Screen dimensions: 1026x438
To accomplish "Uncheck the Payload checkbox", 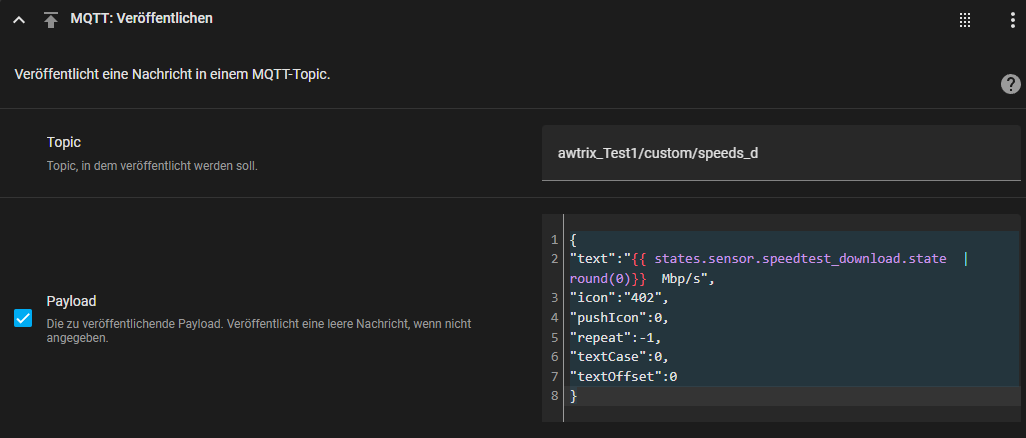I will click(x=23, y=318).
